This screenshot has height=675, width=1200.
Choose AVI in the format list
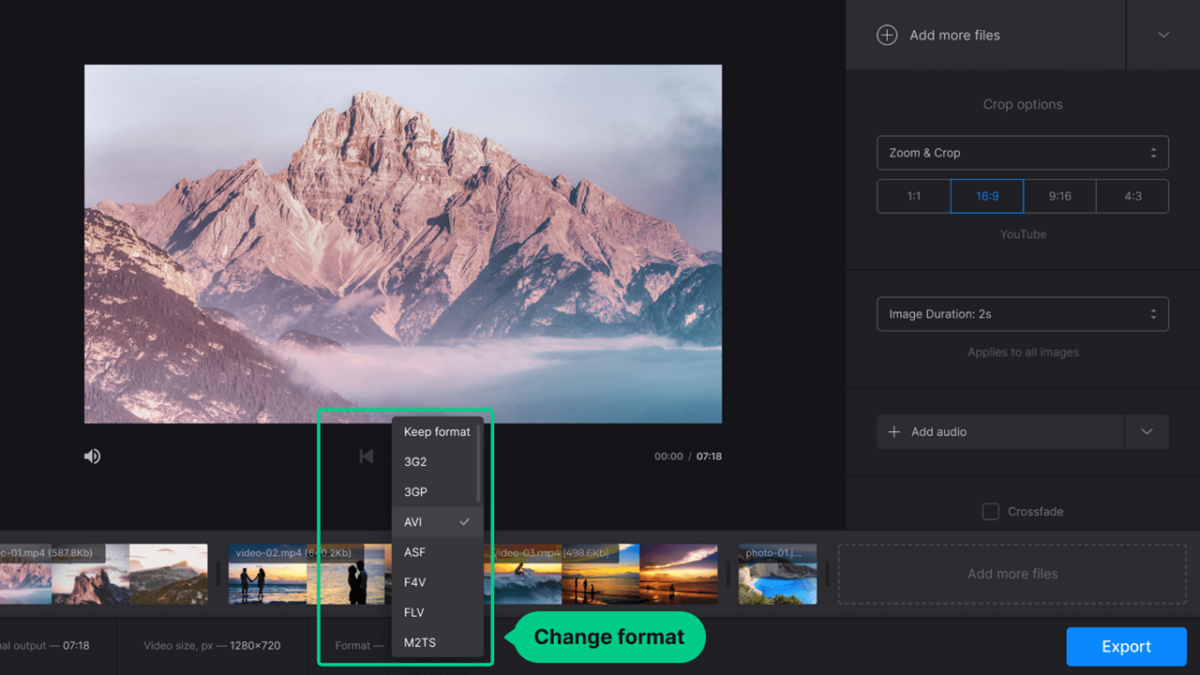[x=437, y=522]
